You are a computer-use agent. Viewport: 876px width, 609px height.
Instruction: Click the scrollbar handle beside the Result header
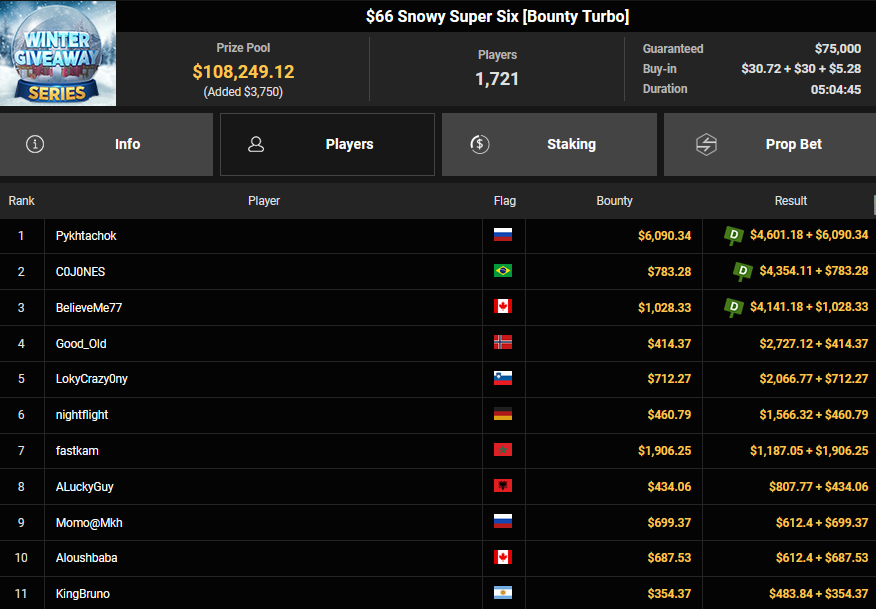click(x=872, y=203)
